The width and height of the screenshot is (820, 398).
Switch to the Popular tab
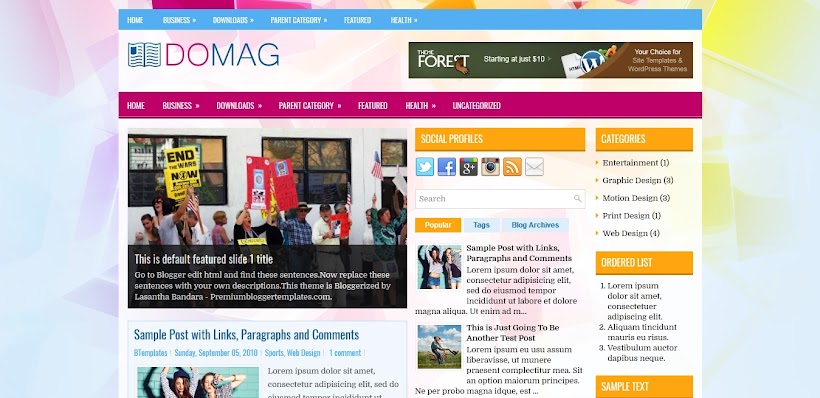click(x=438, y=225)
